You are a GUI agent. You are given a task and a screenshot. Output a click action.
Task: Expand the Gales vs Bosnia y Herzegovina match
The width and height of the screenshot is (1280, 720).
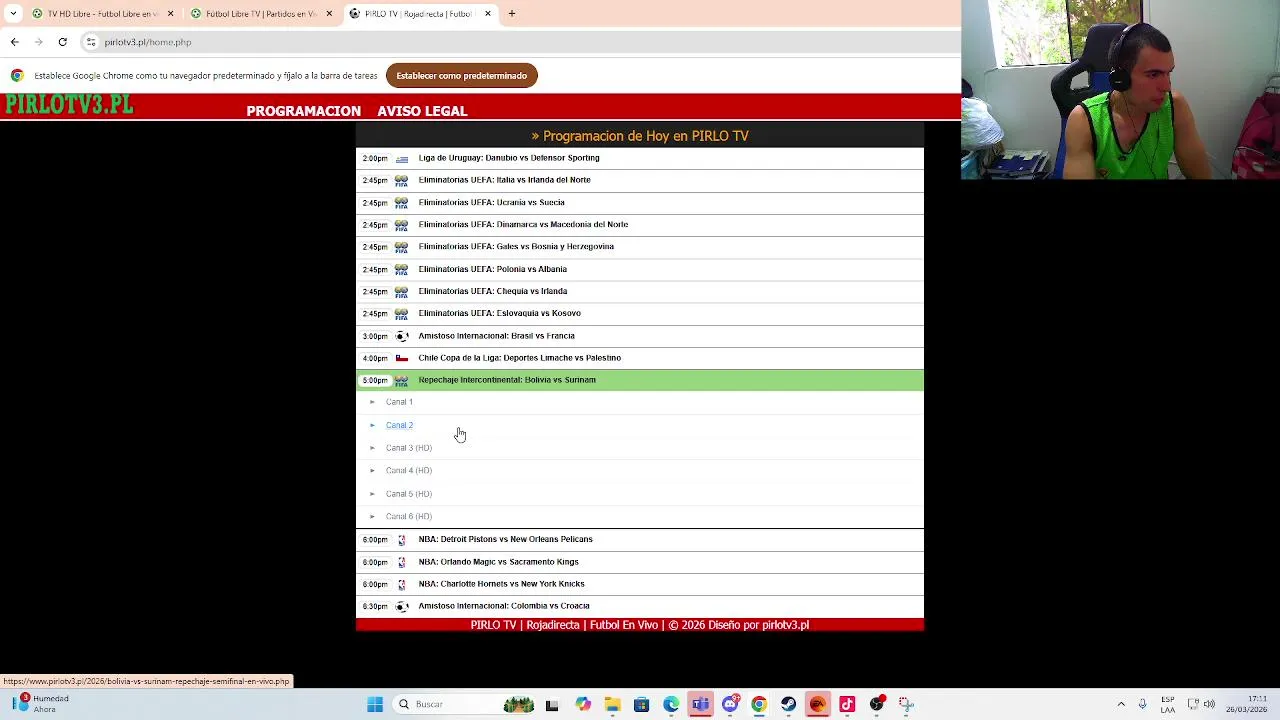(x=640, y=246)
